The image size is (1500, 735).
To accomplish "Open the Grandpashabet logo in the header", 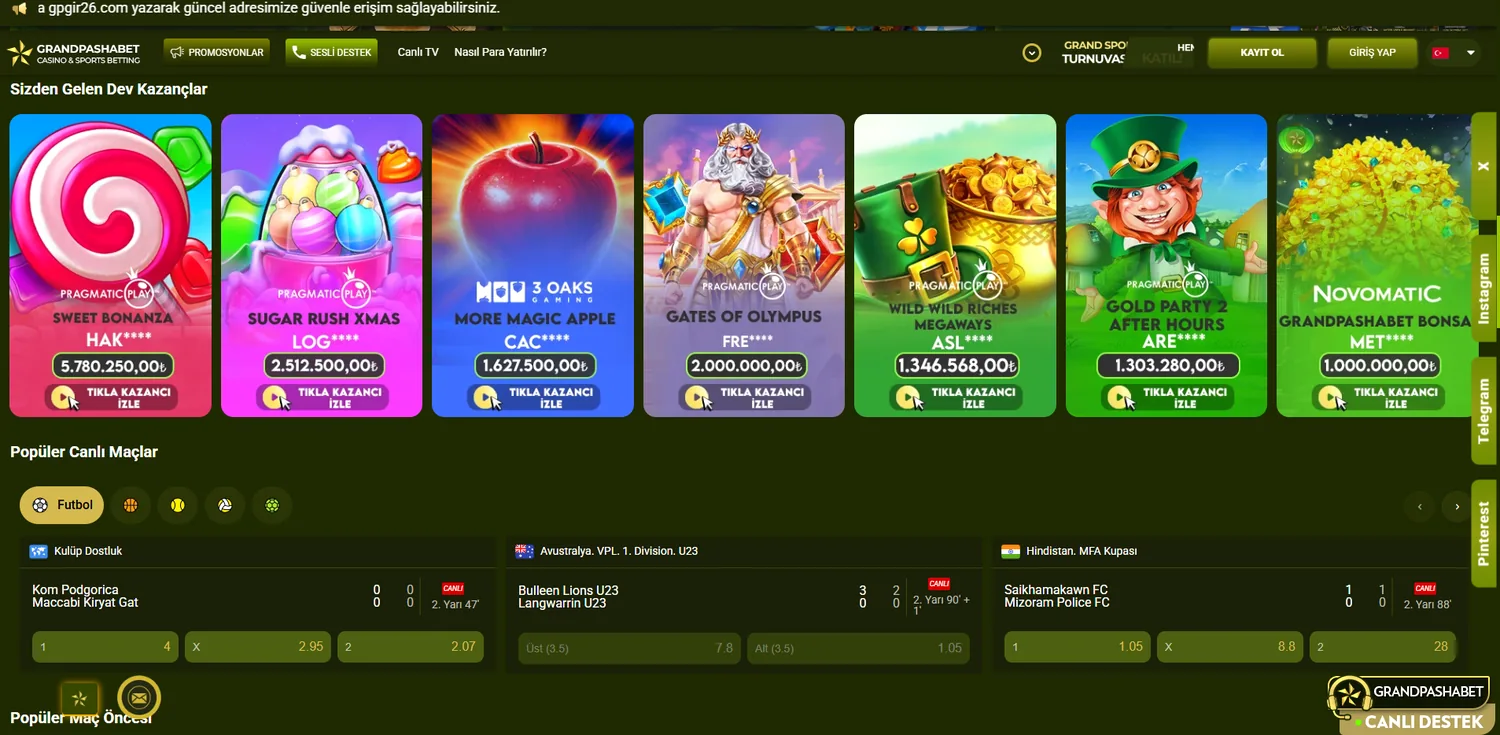I will pyautogui.click(x=74, y=53).
